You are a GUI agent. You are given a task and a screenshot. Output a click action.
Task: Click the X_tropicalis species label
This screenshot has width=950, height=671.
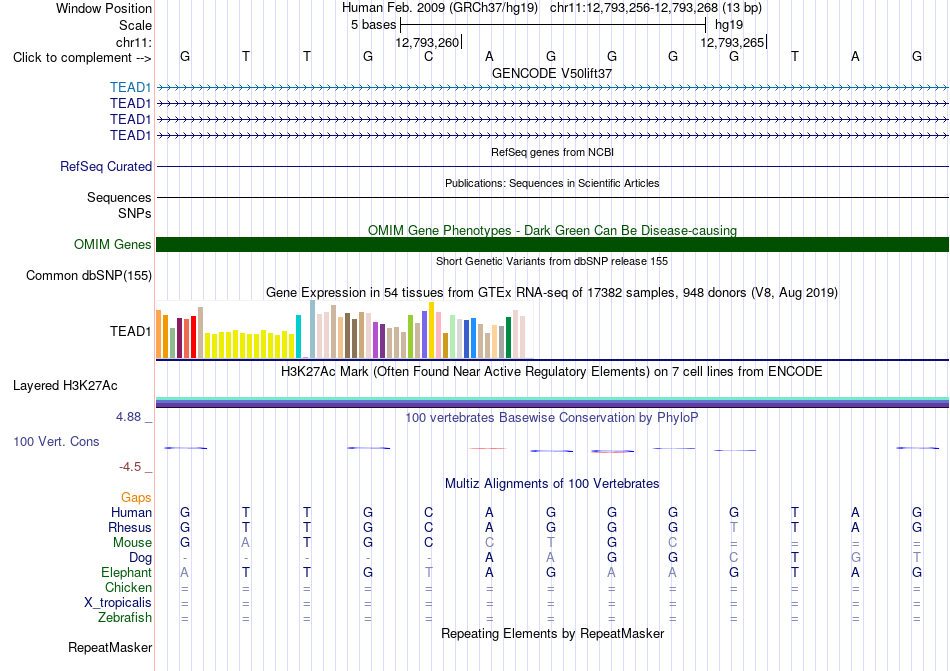[118, 603]
